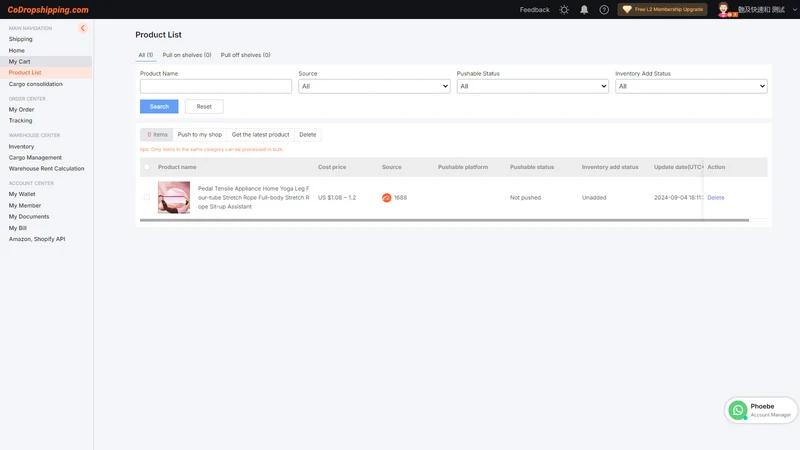Click the '2024-09-04' update date cell
This screenshot has height=450, width=800.
pos(679,197)
